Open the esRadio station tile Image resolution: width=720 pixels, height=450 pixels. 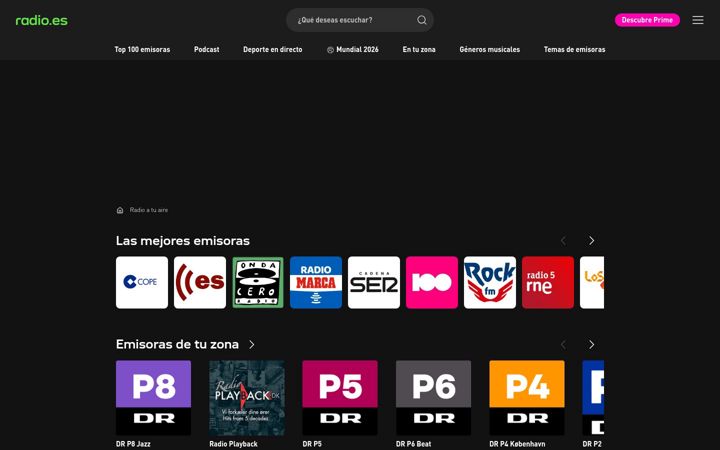(200, 282)
